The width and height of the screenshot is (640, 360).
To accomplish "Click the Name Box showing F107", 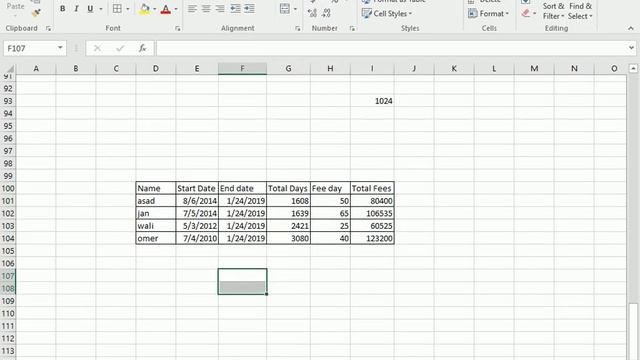I will click(29, 48).
